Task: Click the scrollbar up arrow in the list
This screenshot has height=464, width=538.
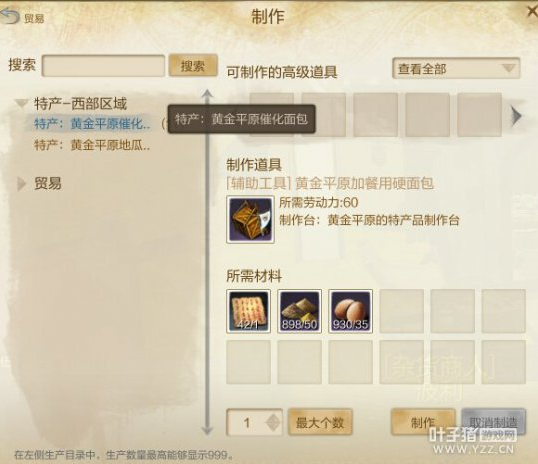Action: pos(207,94)
